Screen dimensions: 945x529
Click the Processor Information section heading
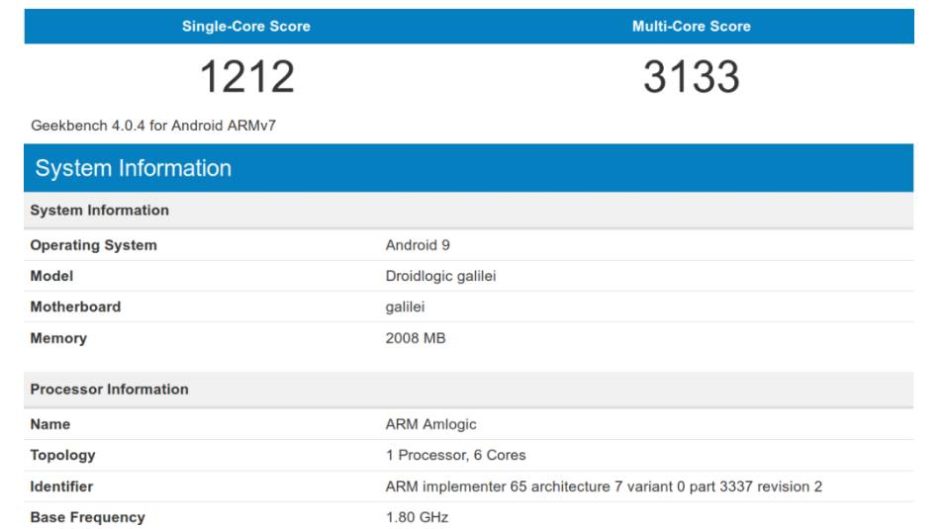[109, 389]
